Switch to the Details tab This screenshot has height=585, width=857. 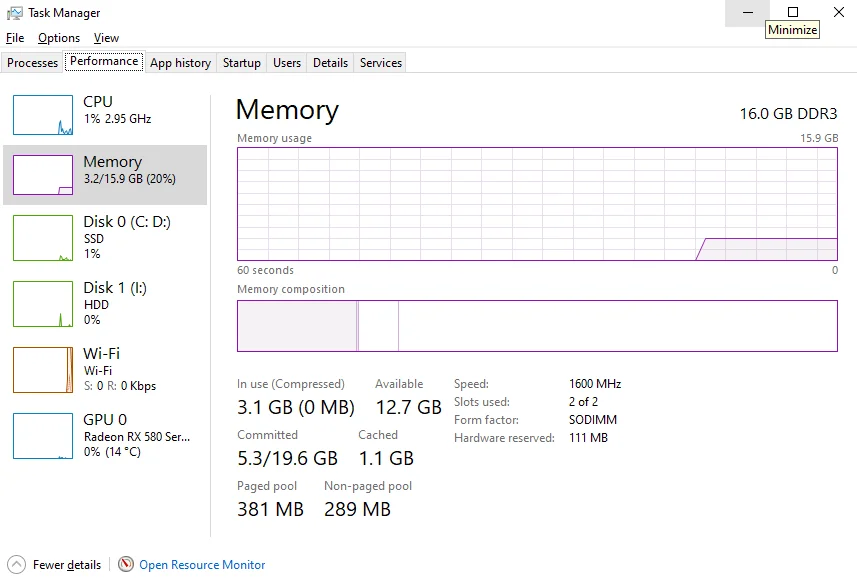tap(330, 63)
